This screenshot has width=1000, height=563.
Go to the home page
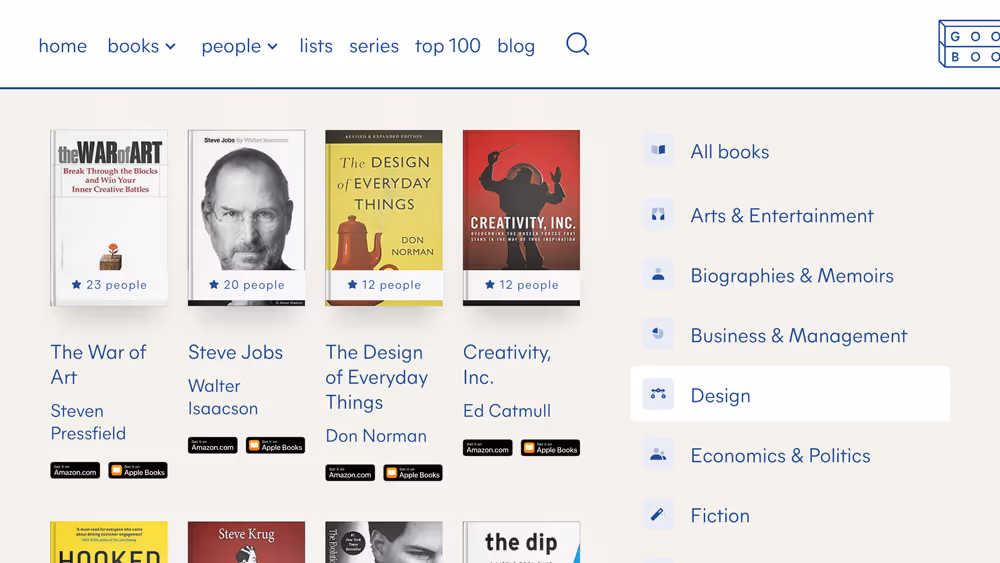62,46
